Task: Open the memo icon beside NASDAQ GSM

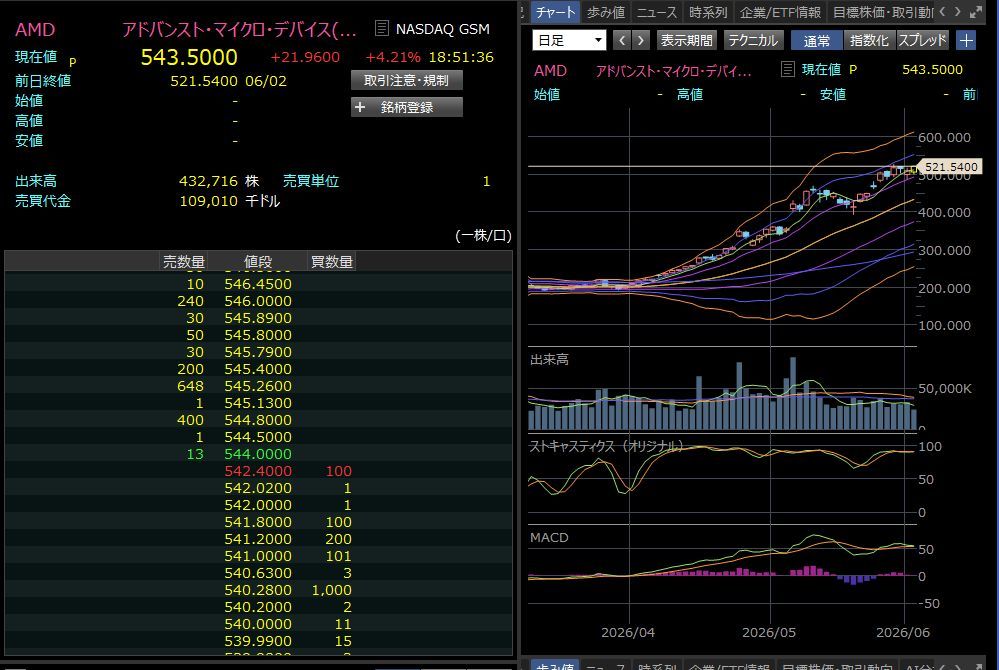Action: pyautogui.click(x=382, y=28)
